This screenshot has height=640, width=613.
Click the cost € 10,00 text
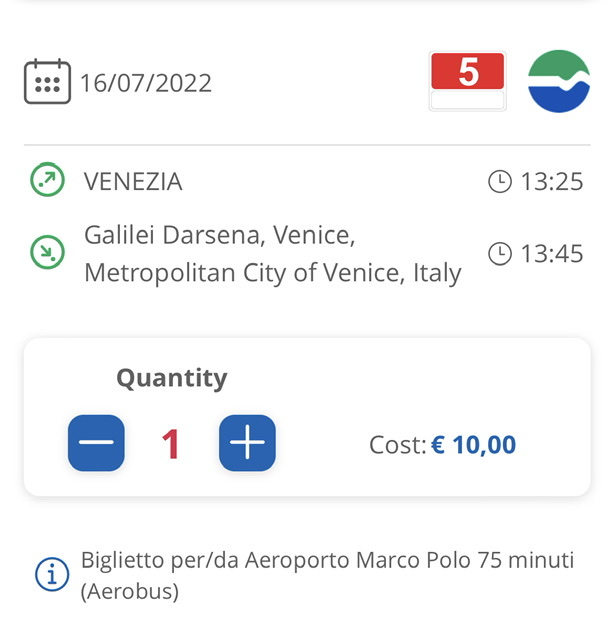click(x=473, y=444)
